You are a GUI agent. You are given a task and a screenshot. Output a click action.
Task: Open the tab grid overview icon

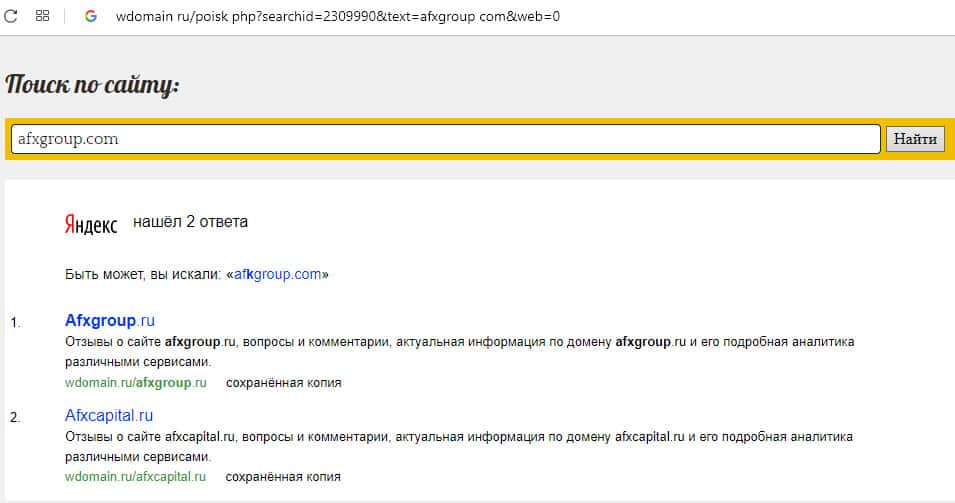(x=43, y=16)
